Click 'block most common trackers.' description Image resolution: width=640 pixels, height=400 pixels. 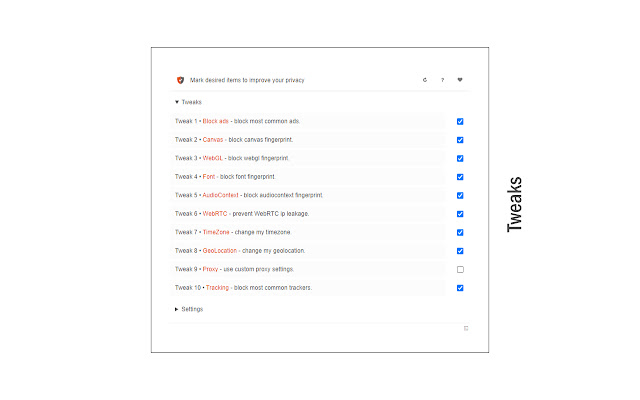click(273, 288)
